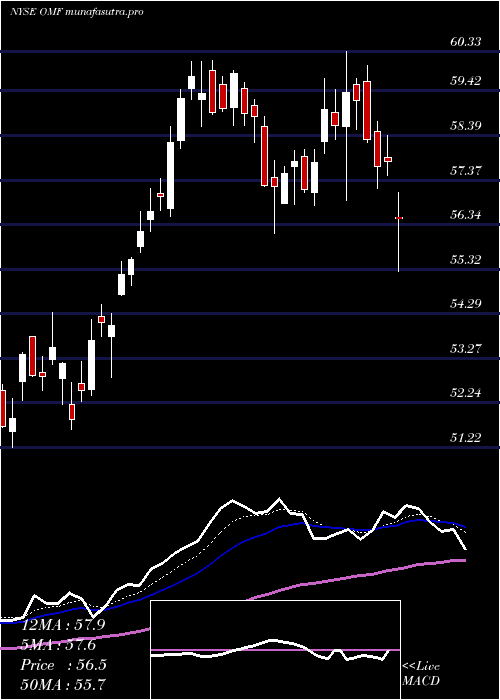Select the 59.42 price axis label
Image resolution: width=500 pixels, height=700 pixels.
click(465, 80)
